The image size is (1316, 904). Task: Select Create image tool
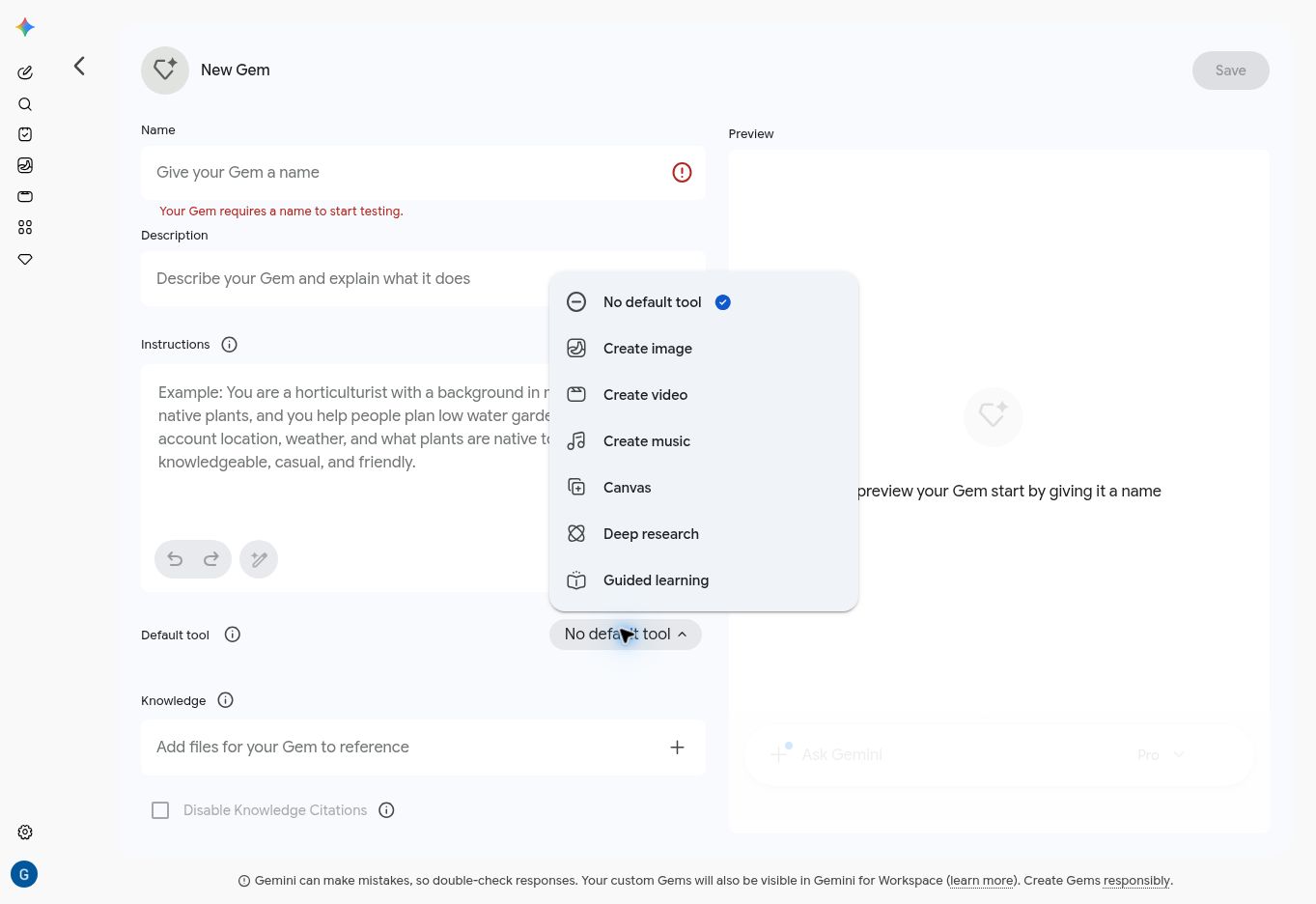[x=704, y=349]
